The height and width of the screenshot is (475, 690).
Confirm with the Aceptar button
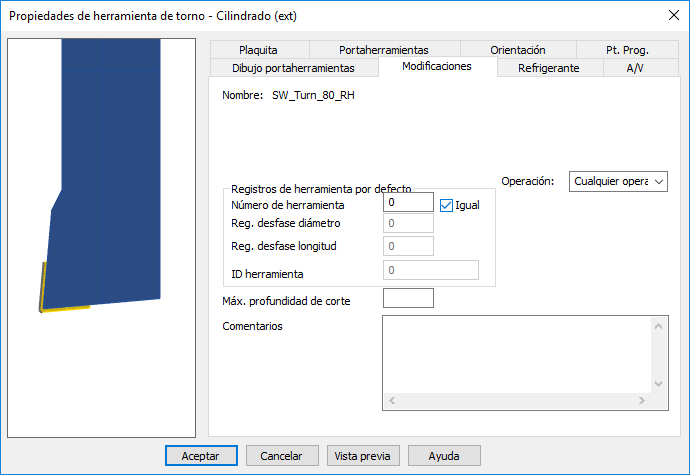point(201,456)
